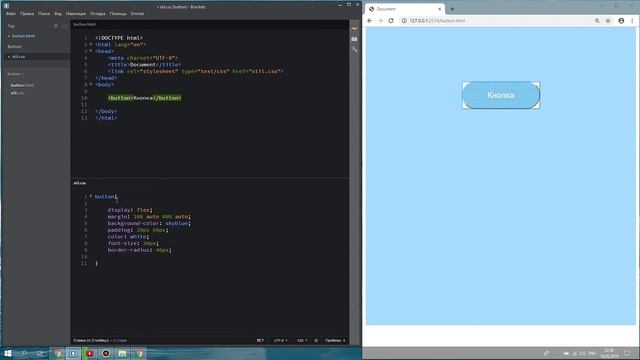Open the Отладка menu

[x=98, y=13]
